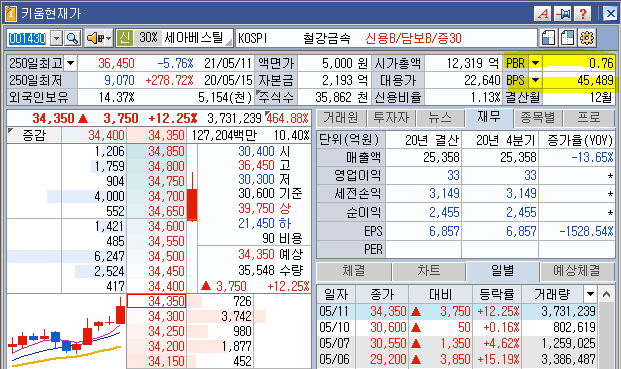The image size is (621, 369).
Task: Click bid quantity 3,742
Action: [236, 316]
